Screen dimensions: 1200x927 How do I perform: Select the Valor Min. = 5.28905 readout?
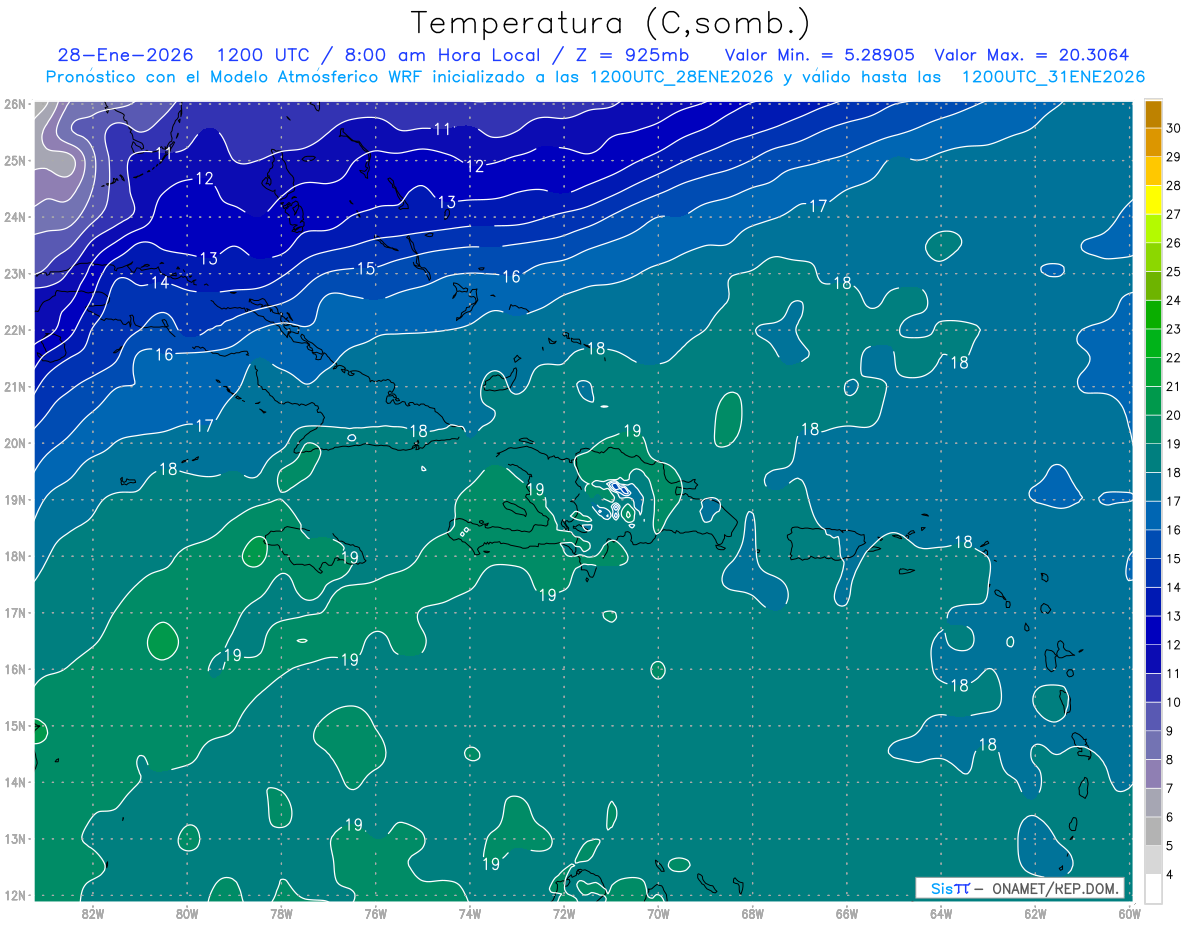pos(819,55)
